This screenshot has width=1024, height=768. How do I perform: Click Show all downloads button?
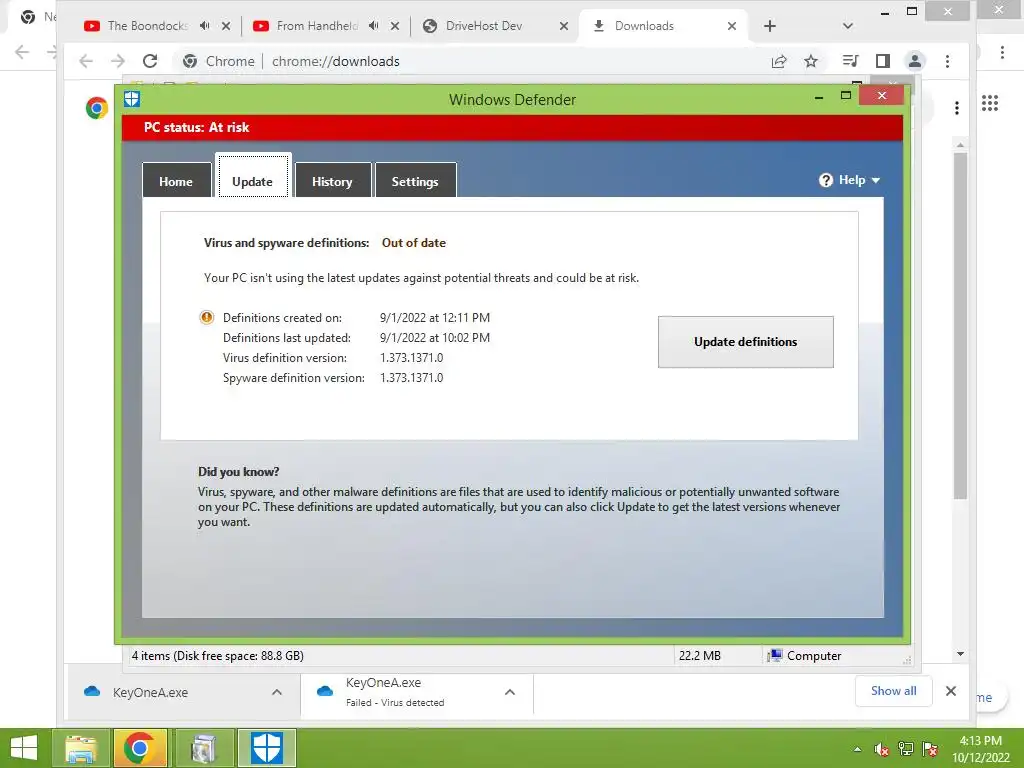pos(893,691)
